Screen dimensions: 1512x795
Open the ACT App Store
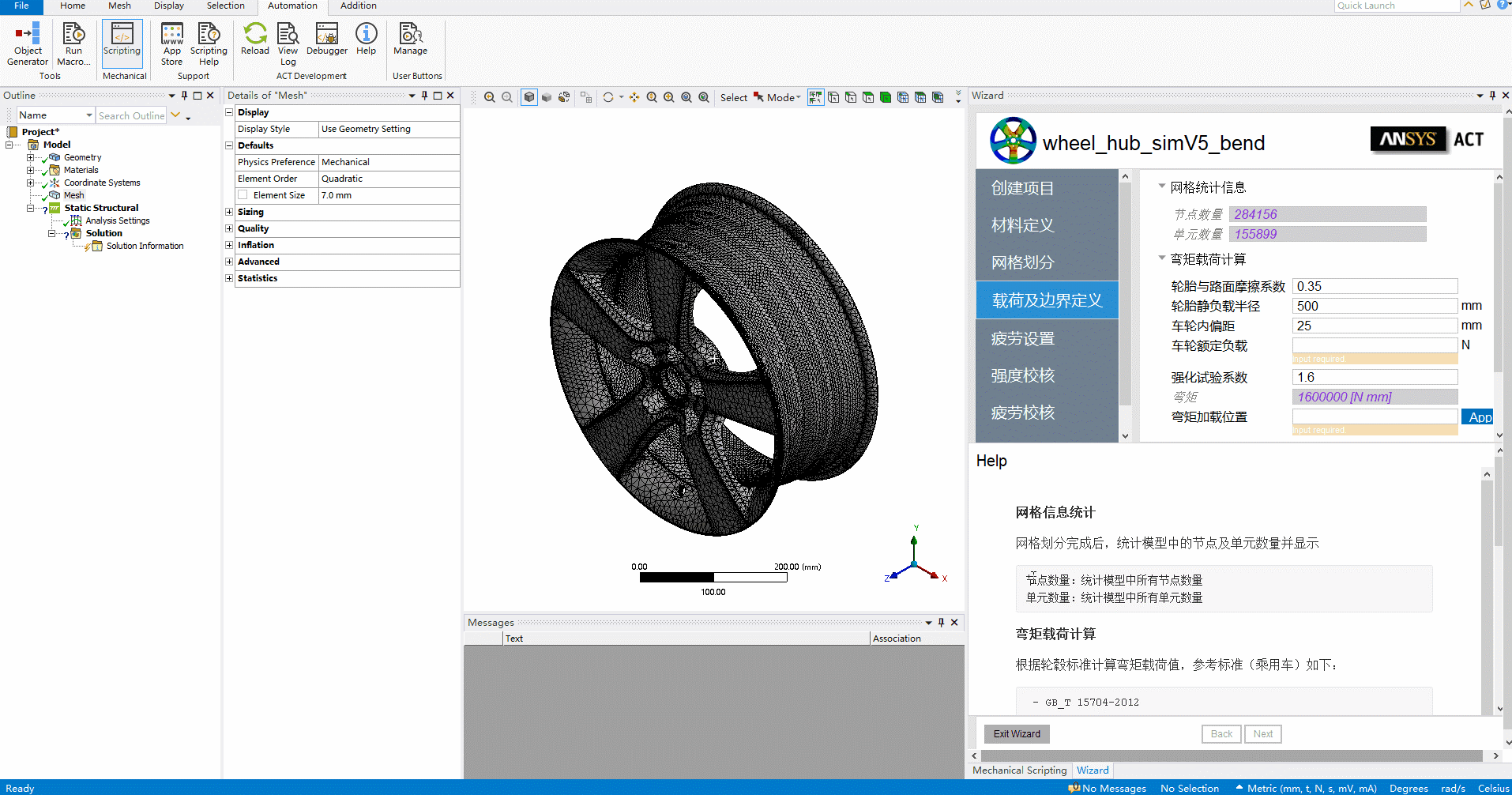171,43
